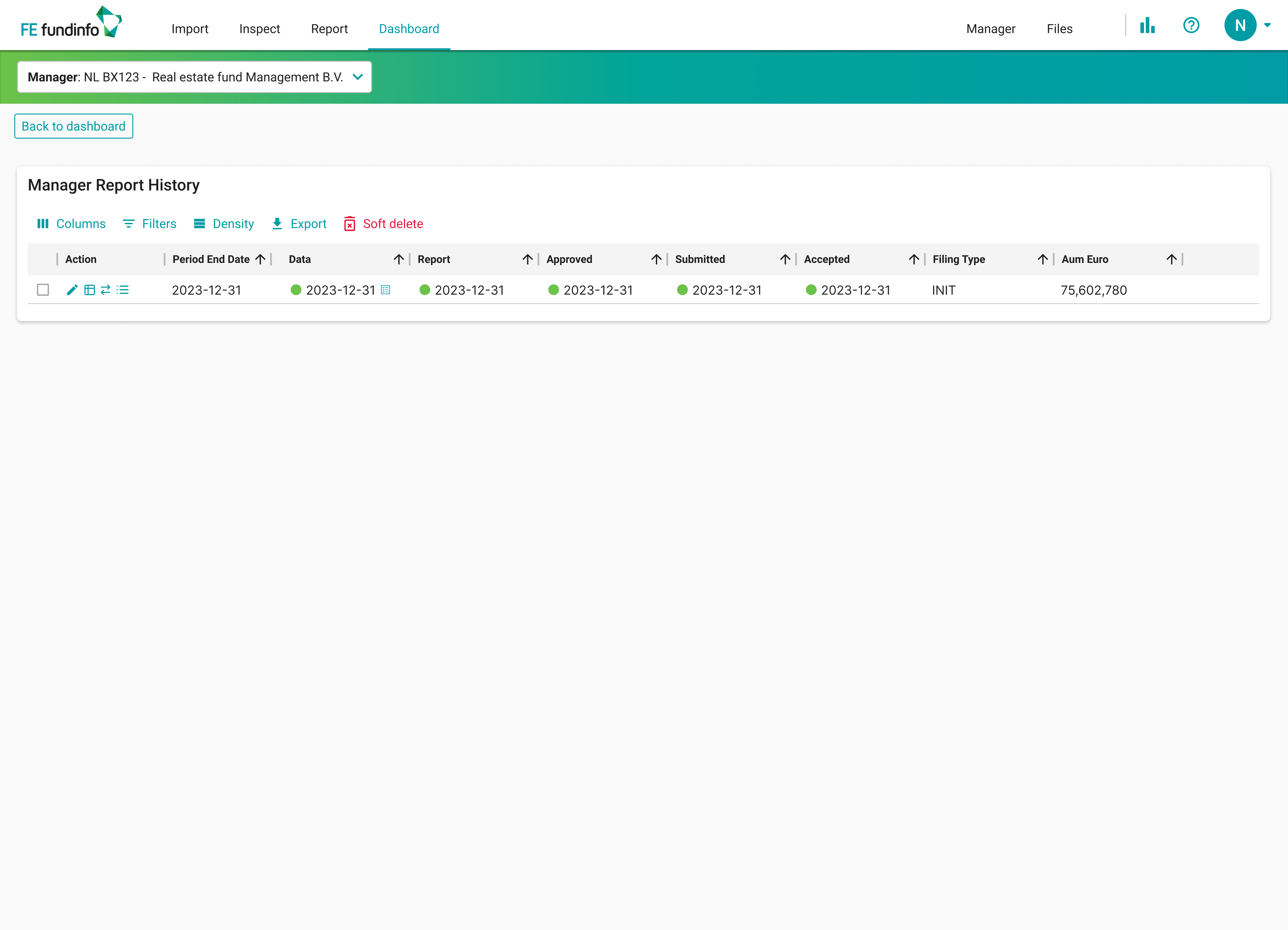Viewport: 1288px width, 930px height.
Task: Sort the Approved column arrow
Action: click(x=657, y=260)
